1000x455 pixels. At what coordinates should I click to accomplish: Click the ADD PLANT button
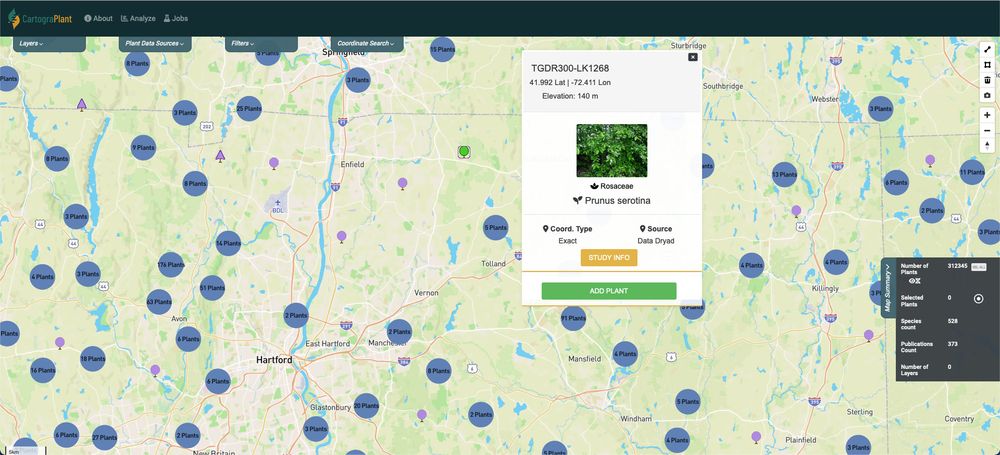pos(608,291)
